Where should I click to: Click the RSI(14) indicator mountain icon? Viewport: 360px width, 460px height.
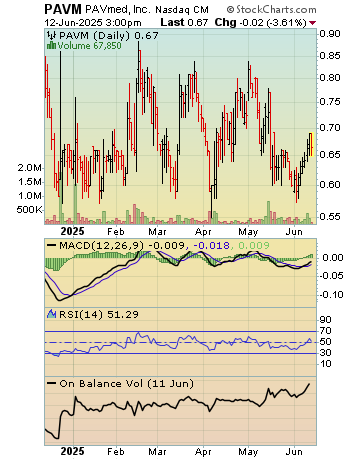(x=51, y=314)
